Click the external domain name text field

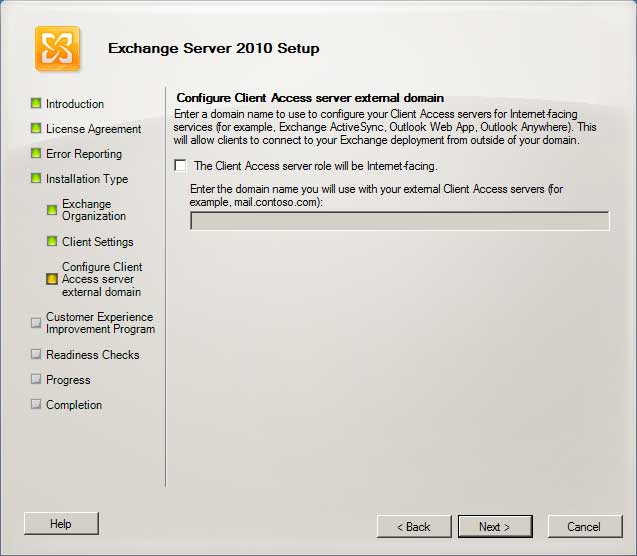399,221
